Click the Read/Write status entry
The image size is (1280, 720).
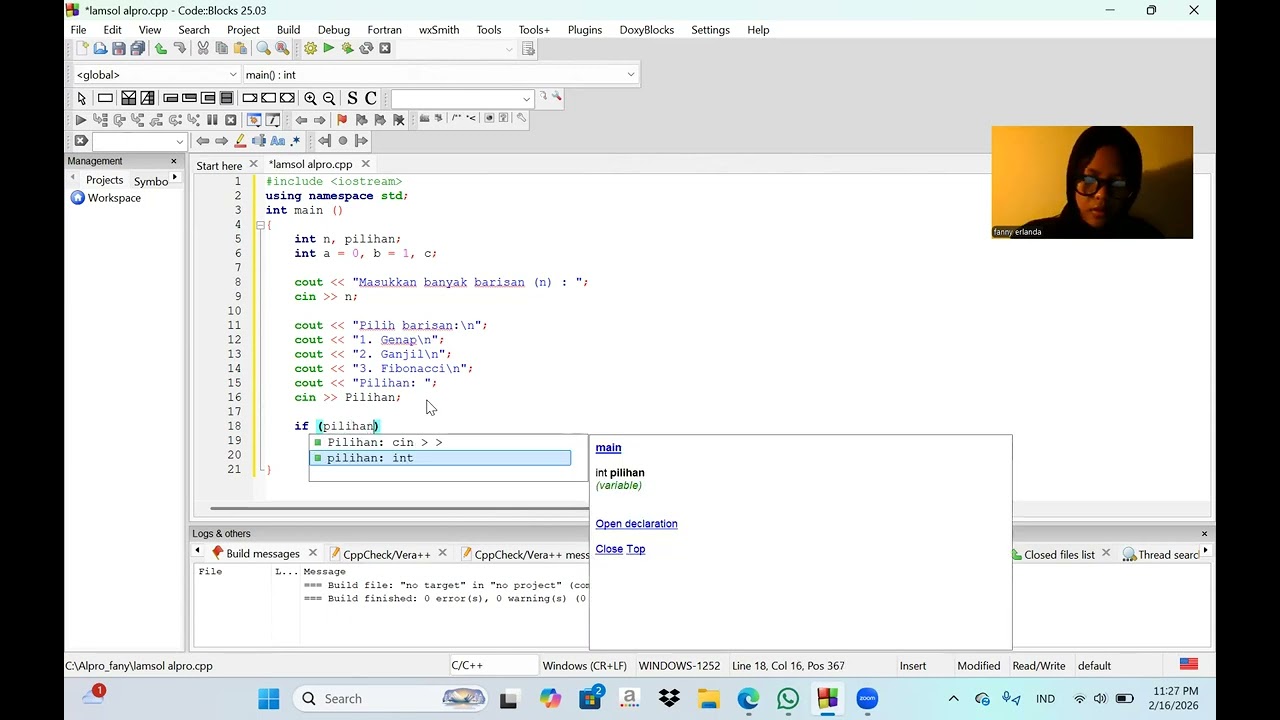[x=1039, y=666]
